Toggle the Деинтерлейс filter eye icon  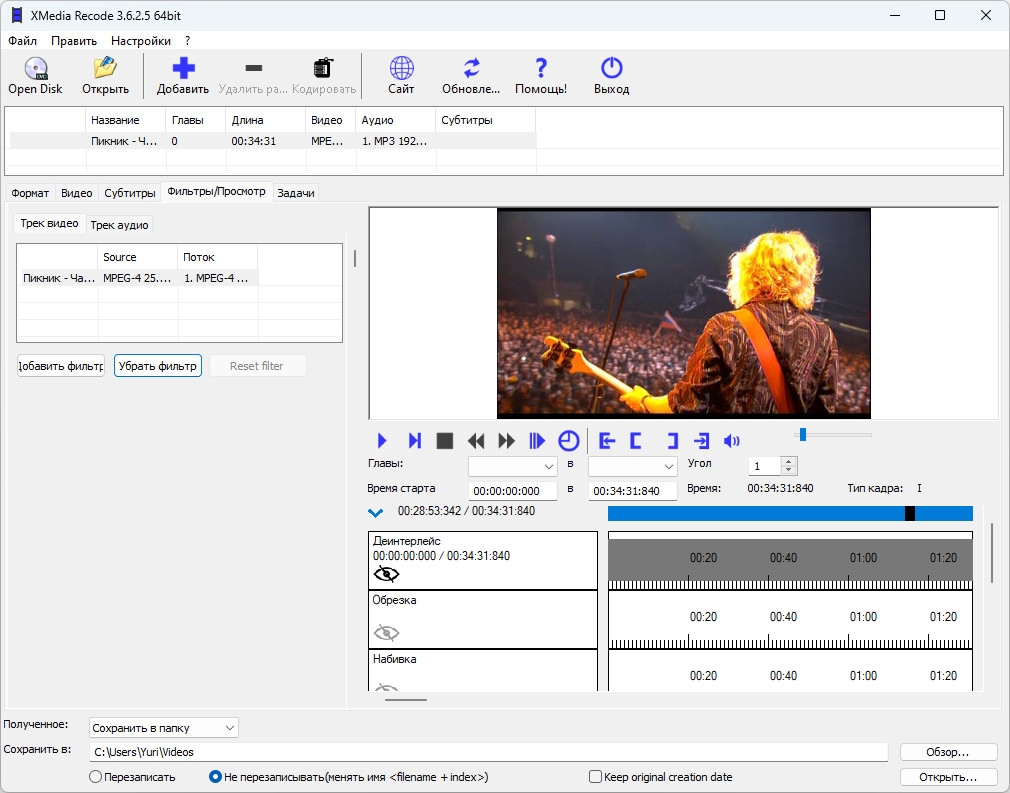[x=386, y=574]
